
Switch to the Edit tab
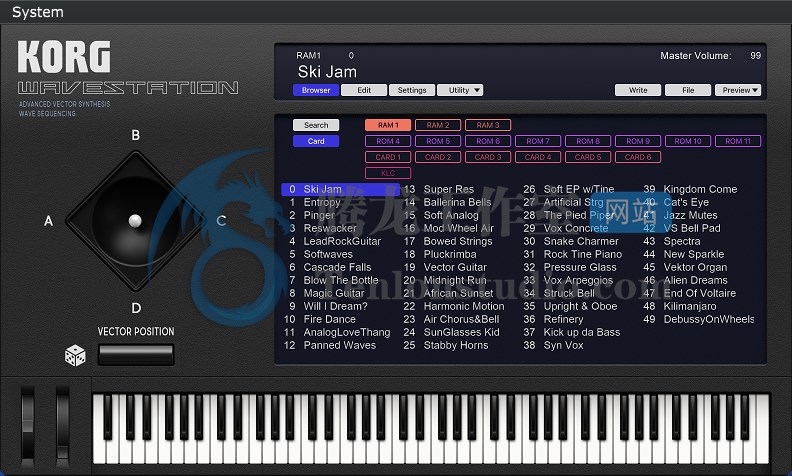pyautogui.click(x=364, y=90)
